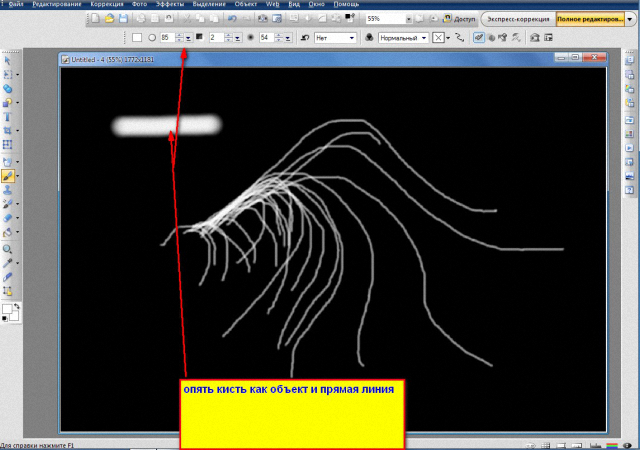The image size is (640, 450).
Task: Select the Stamp tool
Action: (x=7, y=190)
